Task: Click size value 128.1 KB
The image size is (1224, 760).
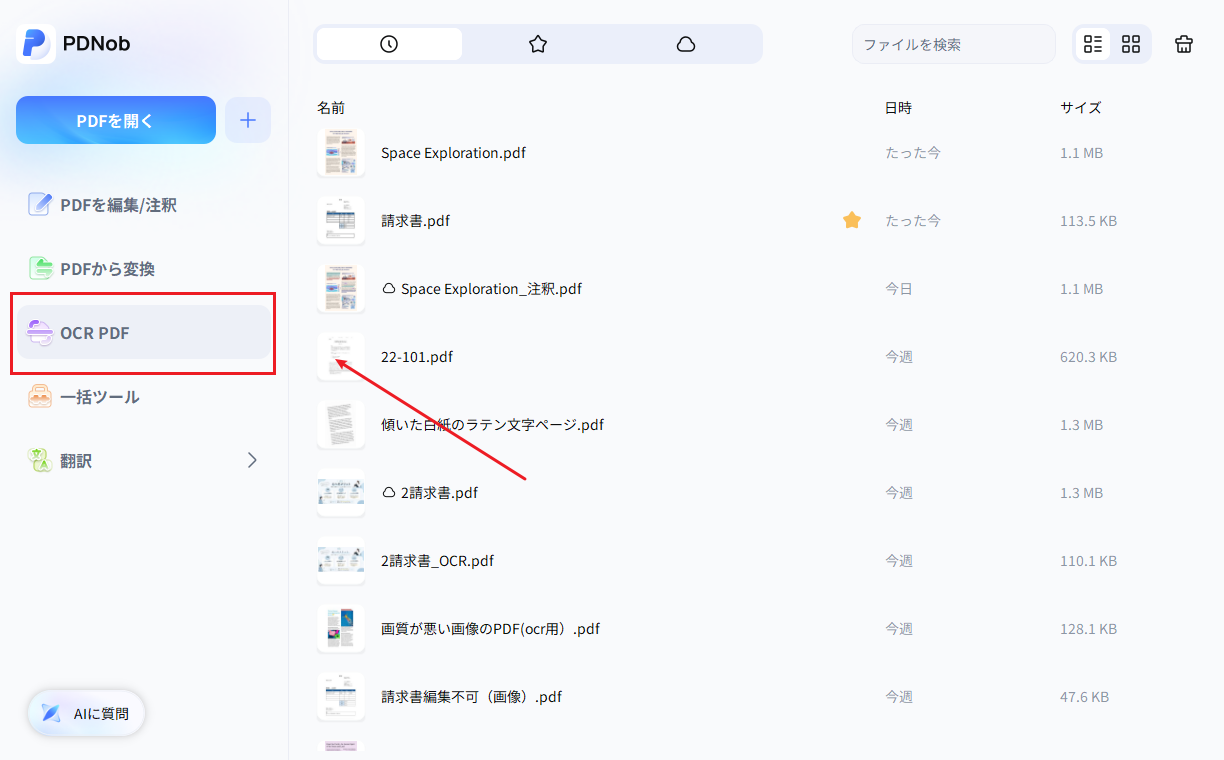Action: tap(1088, 629)
